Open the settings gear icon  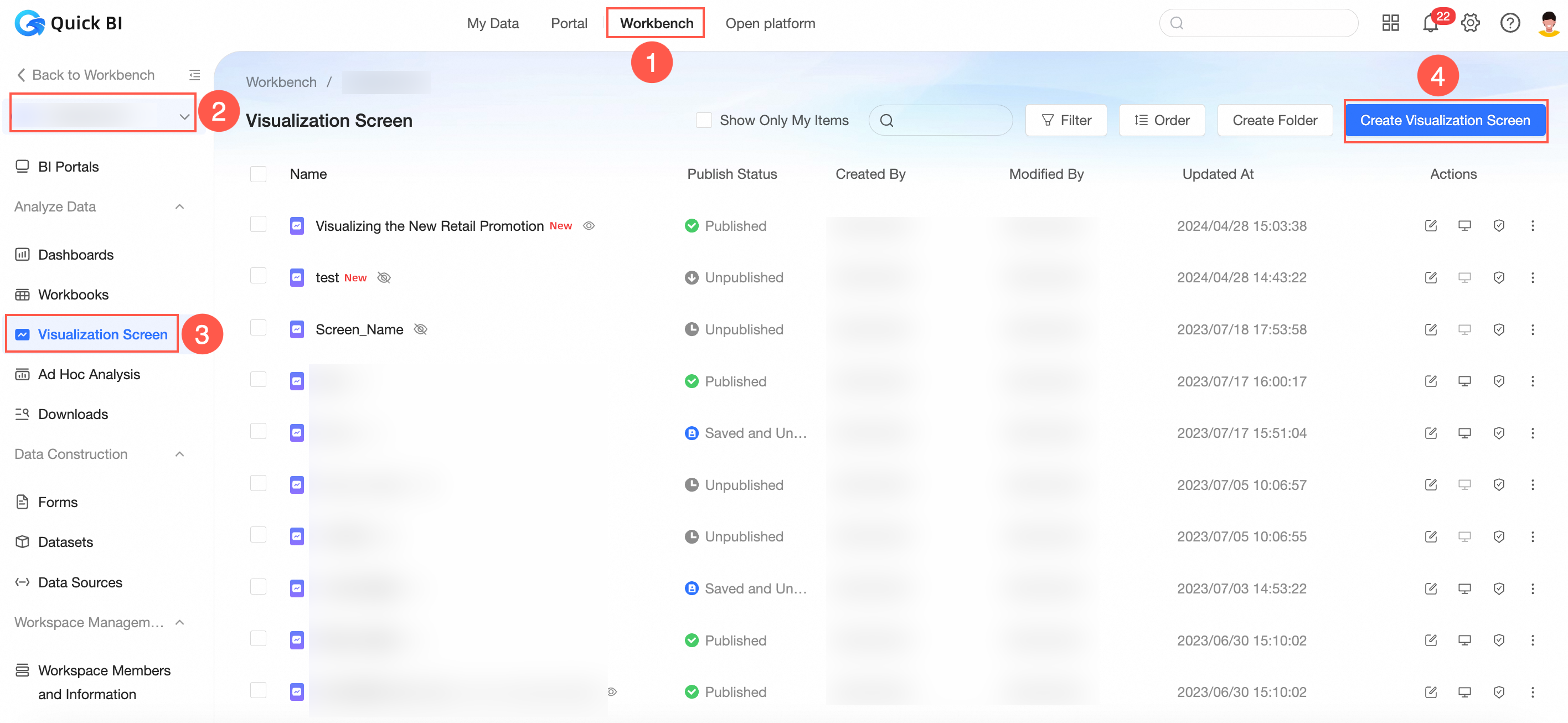(1470, 24)
